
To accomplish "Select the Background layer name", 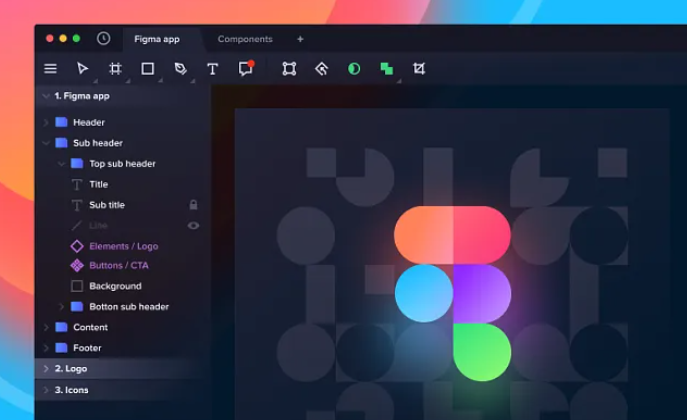I will (x=115, y=286).
